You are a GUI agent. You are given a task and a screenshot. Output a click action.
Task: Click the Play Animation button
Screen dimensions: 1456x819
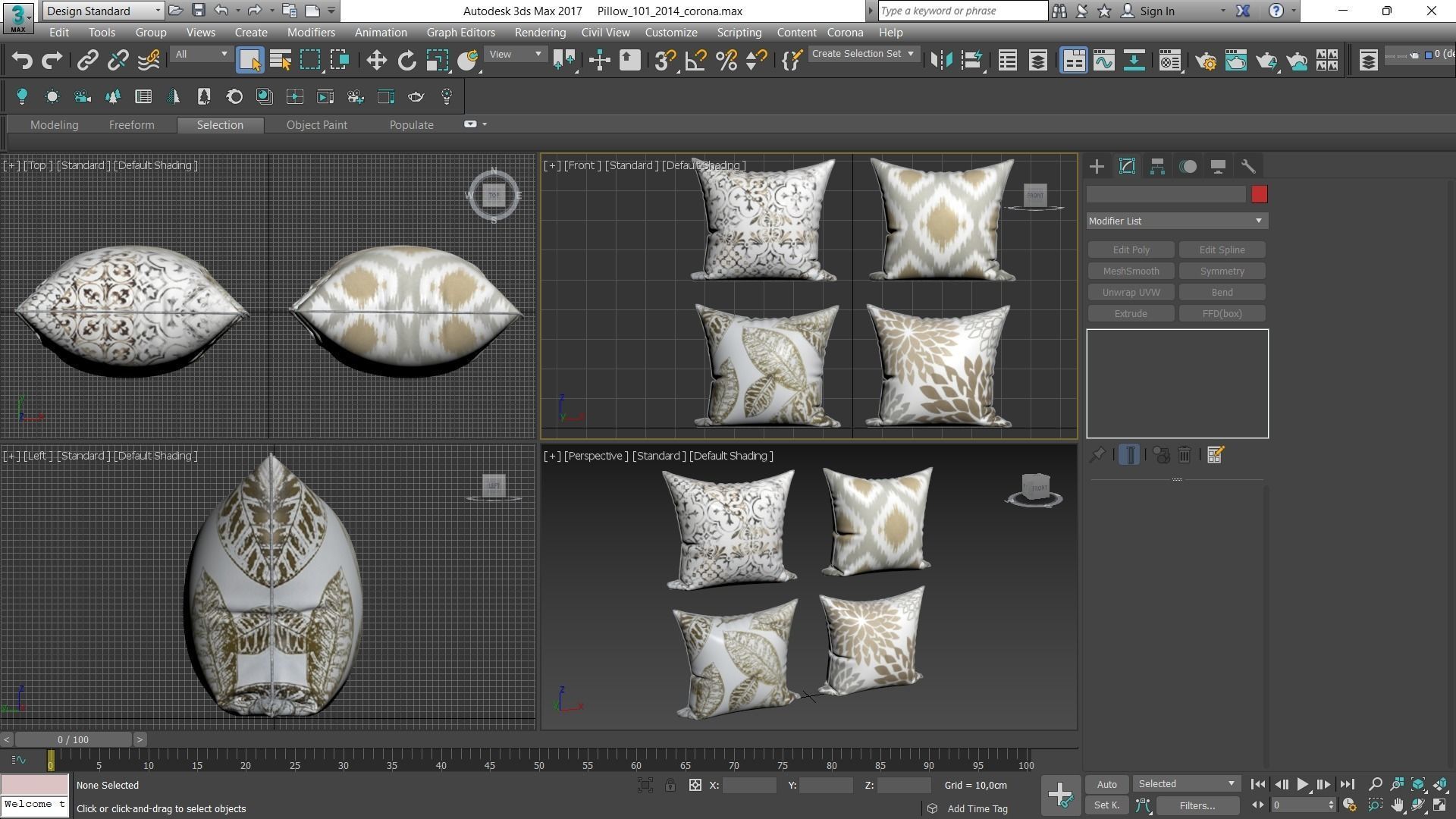tap(1302, 784)
